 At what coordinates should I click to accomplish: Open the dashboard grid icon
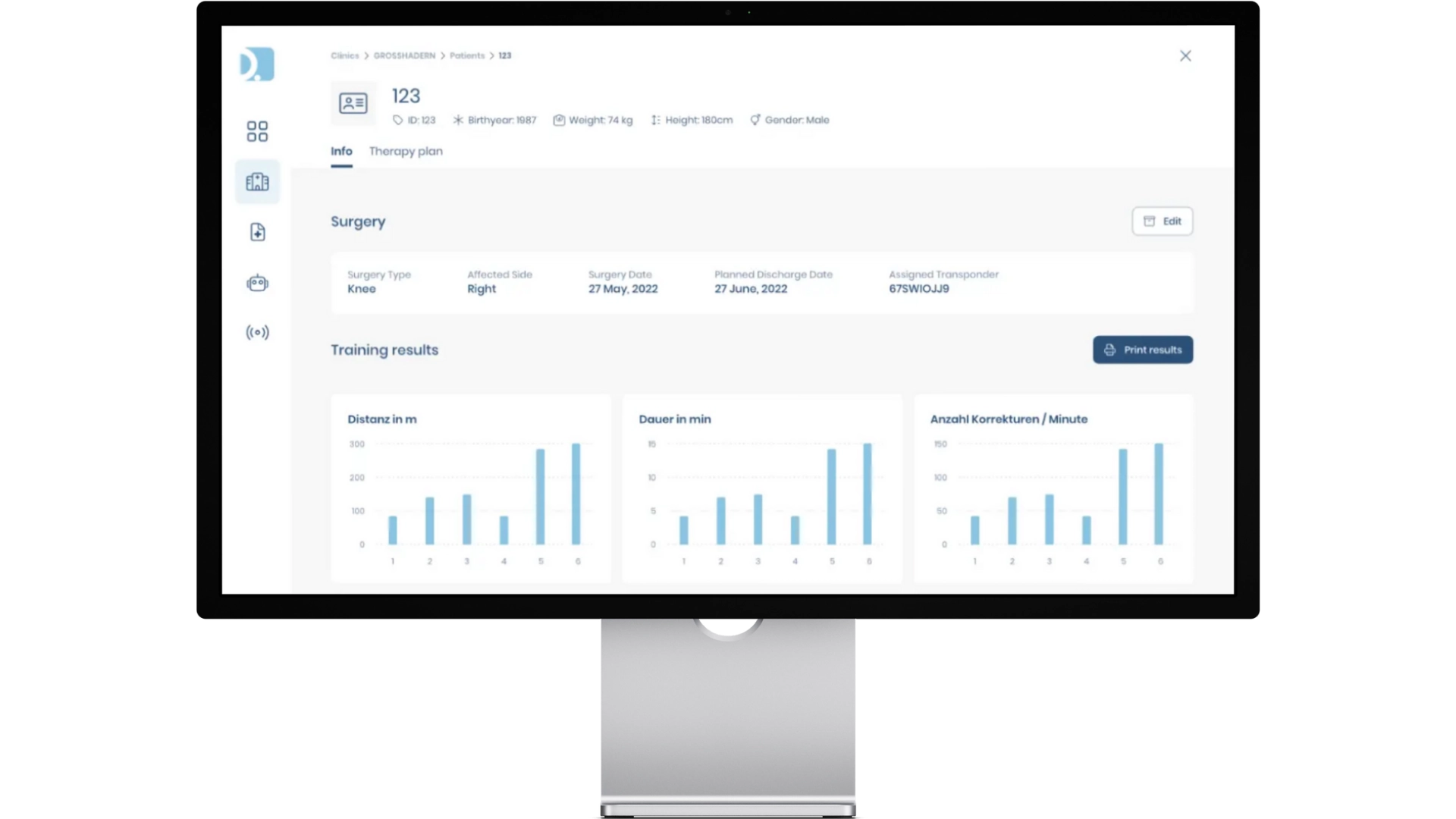pos(257,131)
